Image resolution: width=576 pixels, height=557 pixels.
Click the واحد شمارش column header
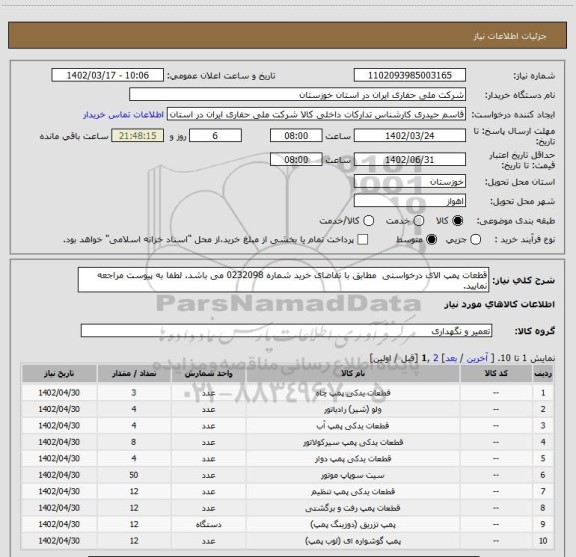tap(208, 373)
